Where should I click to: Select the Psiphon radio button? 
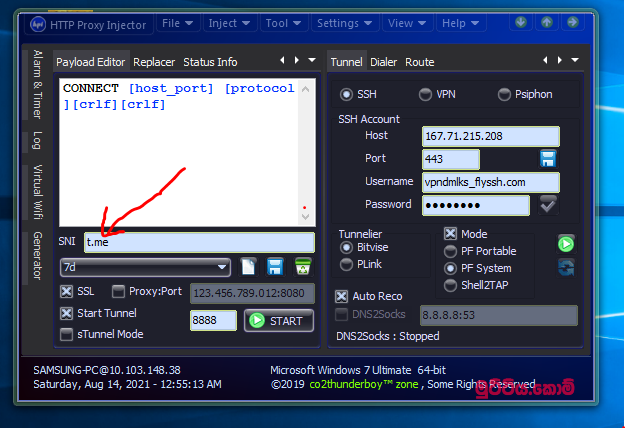504,94
